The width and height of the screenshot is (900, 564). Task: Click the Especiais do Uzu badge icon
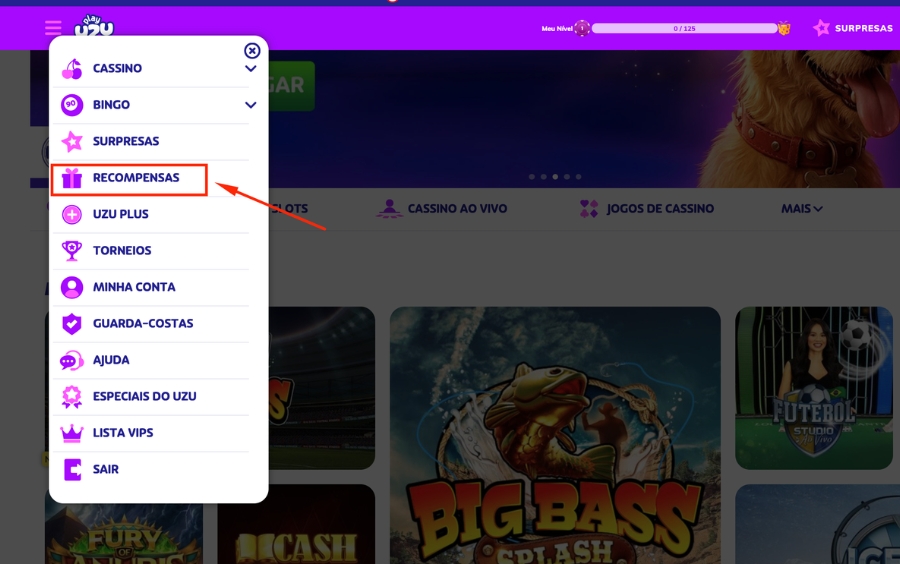[x=72, y=396]
